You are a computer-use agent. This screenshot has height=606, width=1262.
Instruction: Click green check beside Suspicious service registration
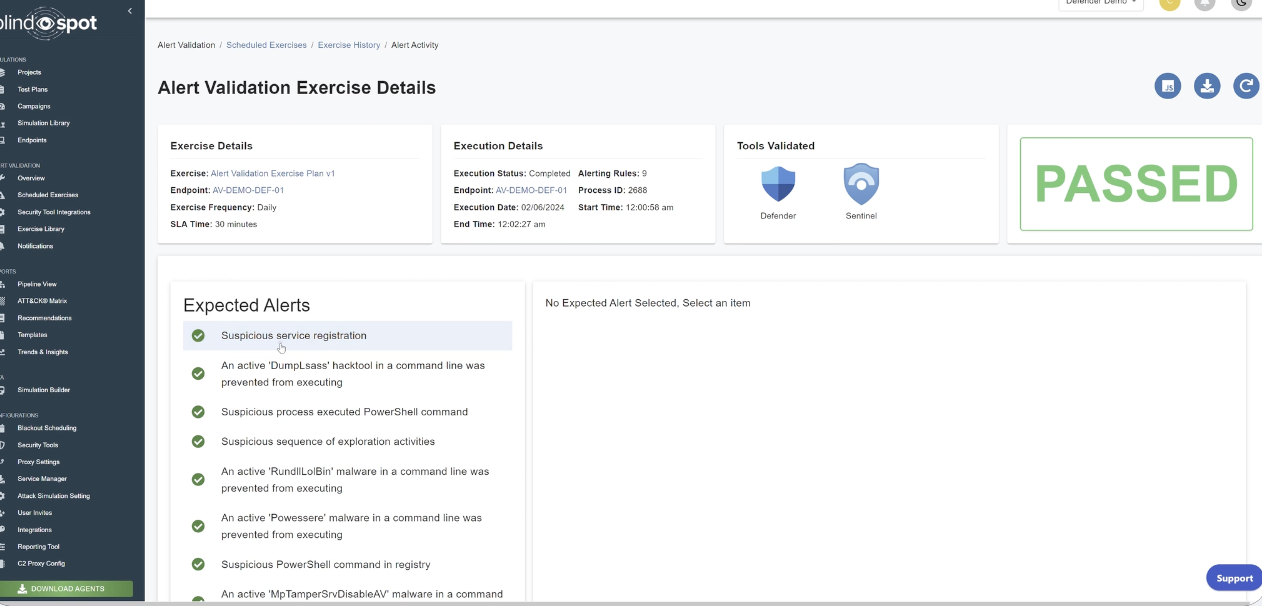198,336
